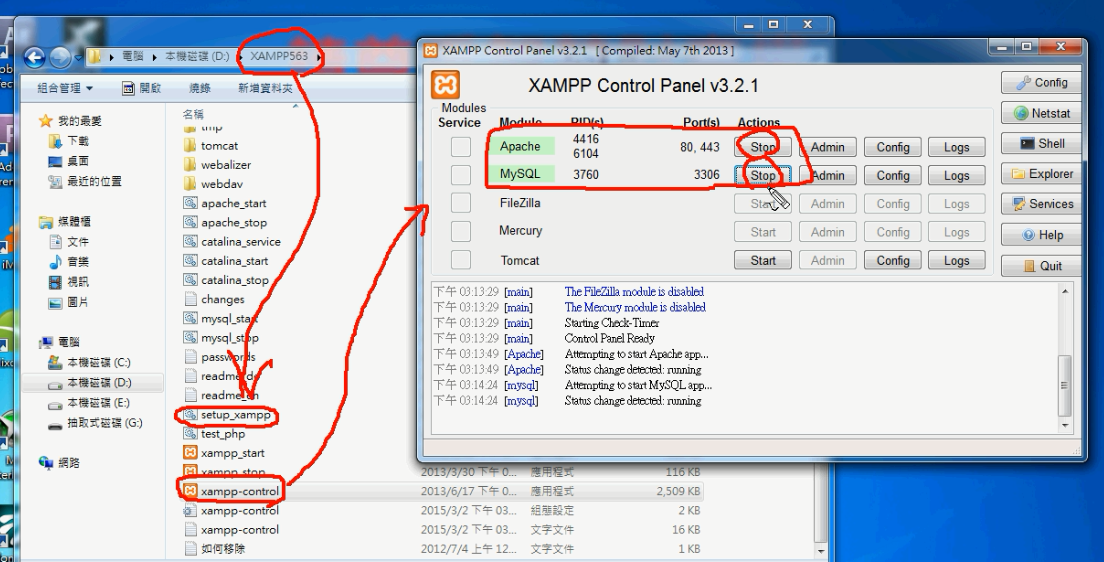Select 本機磁碟 (D:) in sidebar
Screen dimensions: 1104x562
[x=89, y=383]
